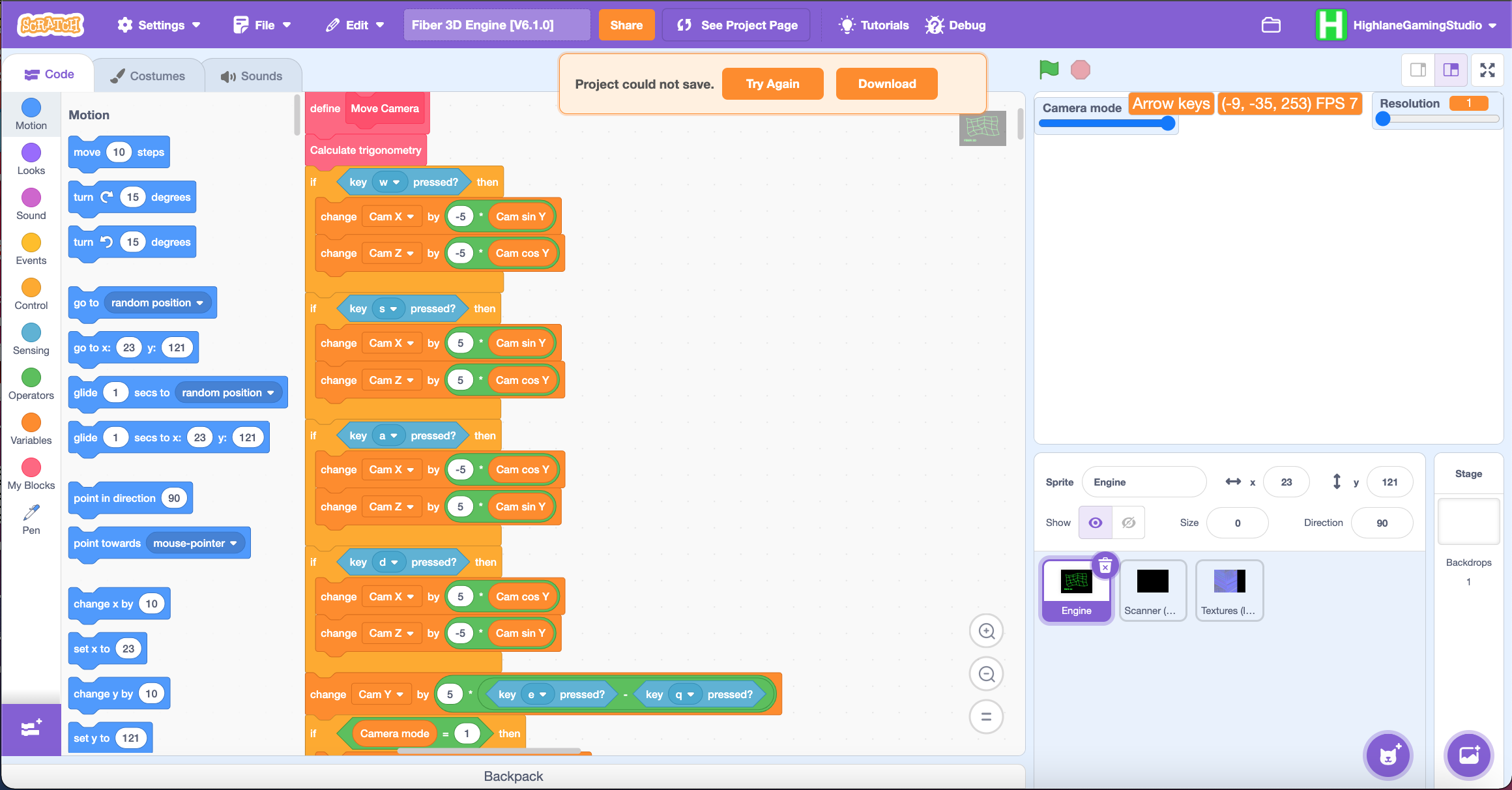The image size is (1512, 790).
Task: Zoom in on the code workspace
Action: pyautogui.click(x=987, y=631)
